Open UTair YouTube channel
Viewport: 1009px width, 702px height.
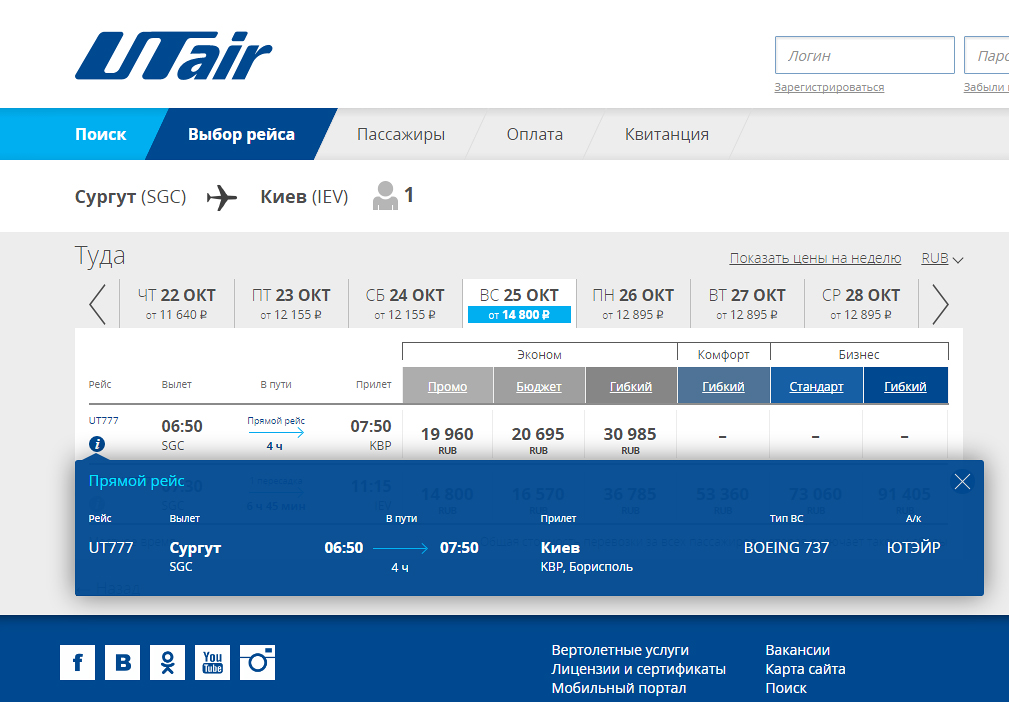(x=212, y=662)
